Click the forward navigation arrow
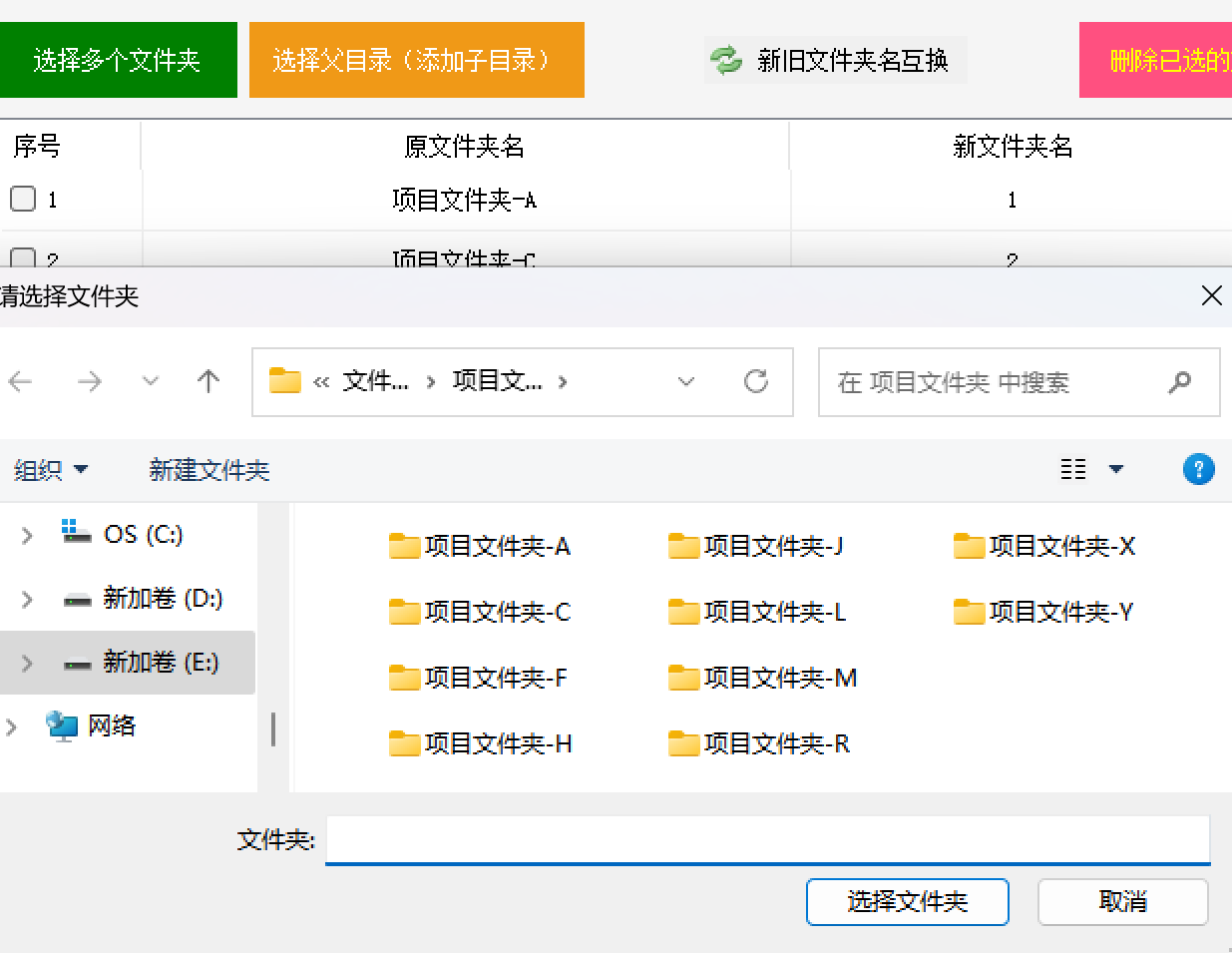Image resolution: width=1232 pixels, height=953 pixels. (x=91, y=381)
